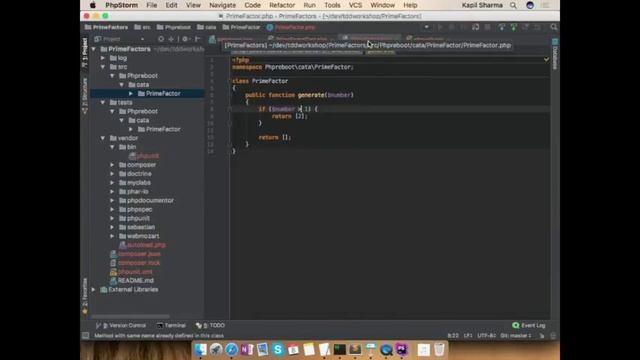This screenshot has width=640, height=360.
Task: Open the Terminal tool window button
Action: [x=171, y=325]
